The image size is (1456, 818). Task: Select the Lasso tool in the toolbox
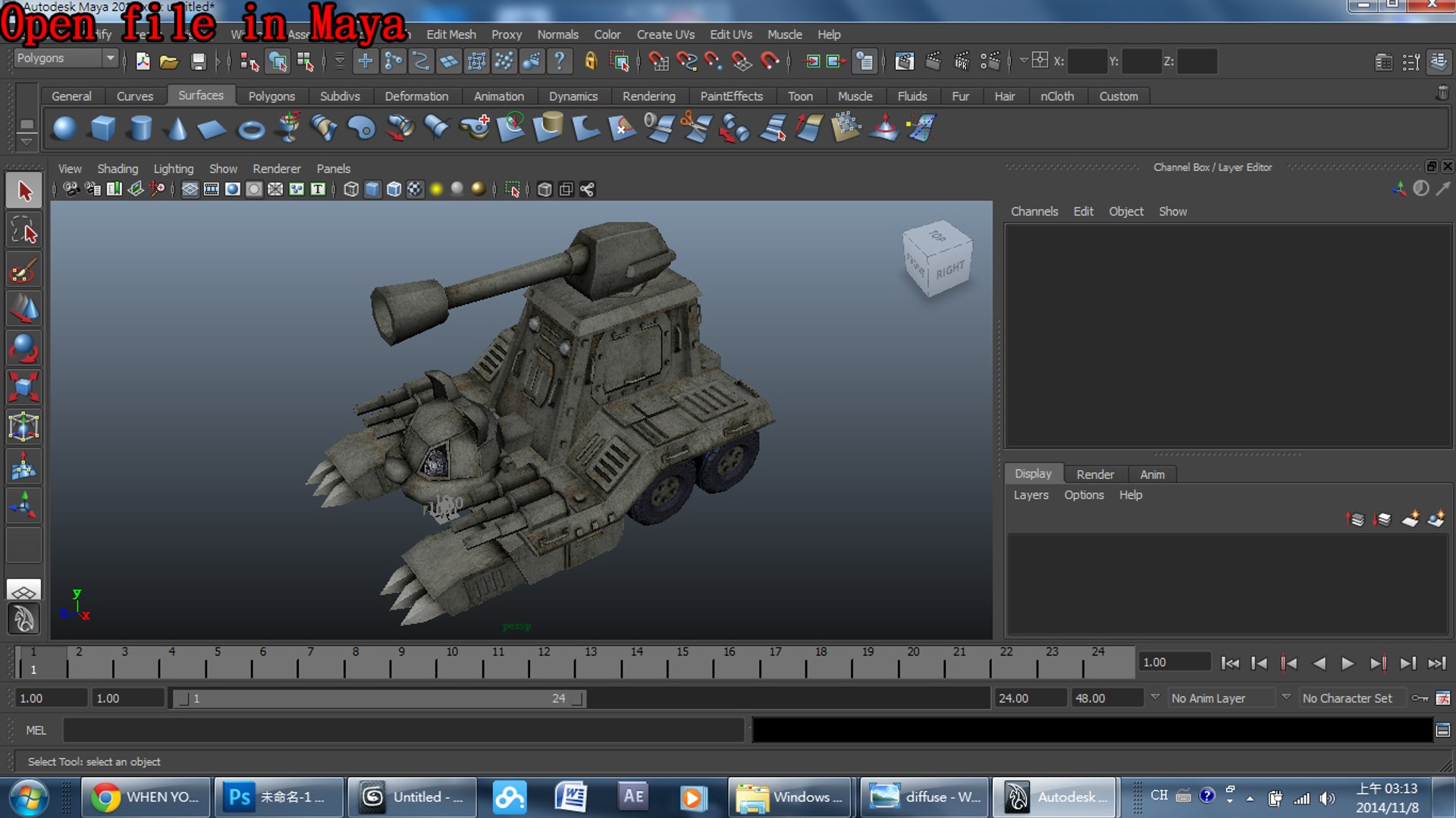24,230
